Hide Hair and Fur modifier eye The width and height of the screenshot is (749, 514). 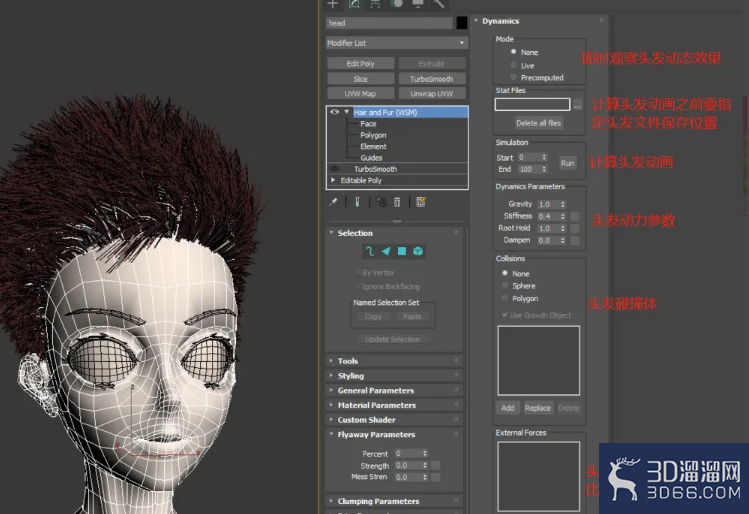click(x=335, y=112)
